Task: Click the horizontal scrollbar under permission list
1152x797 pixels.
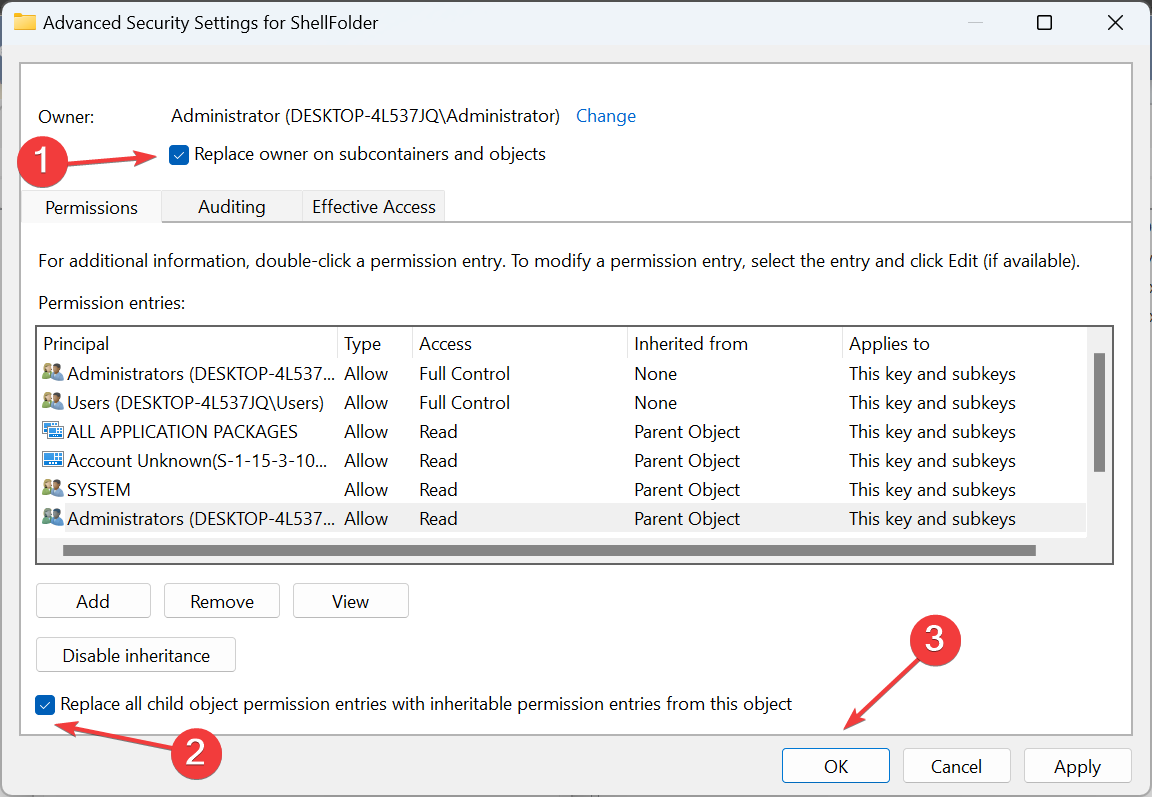Action: click(548, 550)
